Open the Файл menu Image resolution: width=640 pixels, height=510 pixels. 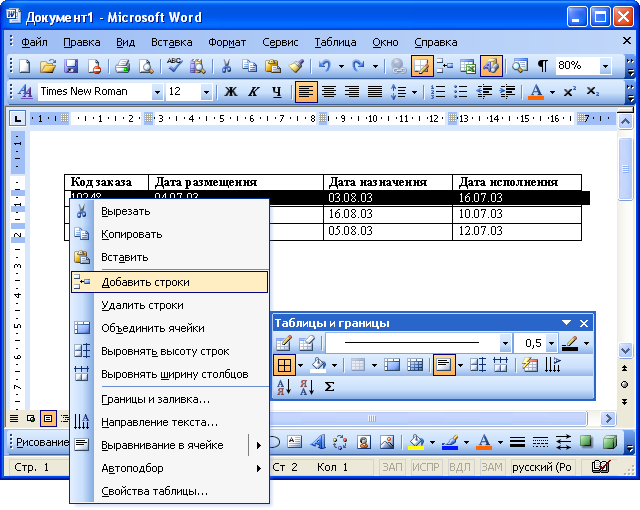pos(34,42)
